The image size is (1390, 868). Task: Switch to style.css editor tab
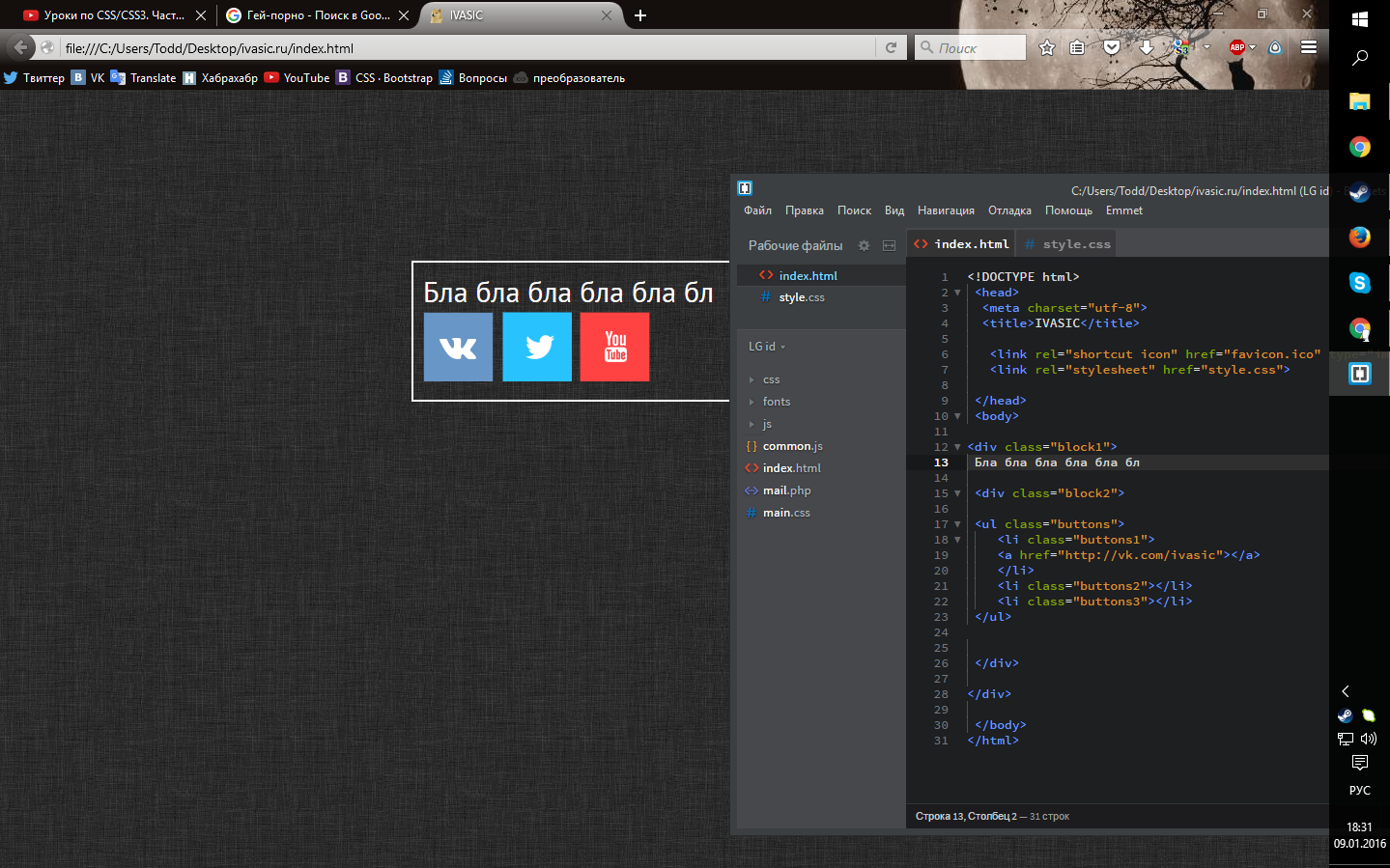coord(1068,244)
